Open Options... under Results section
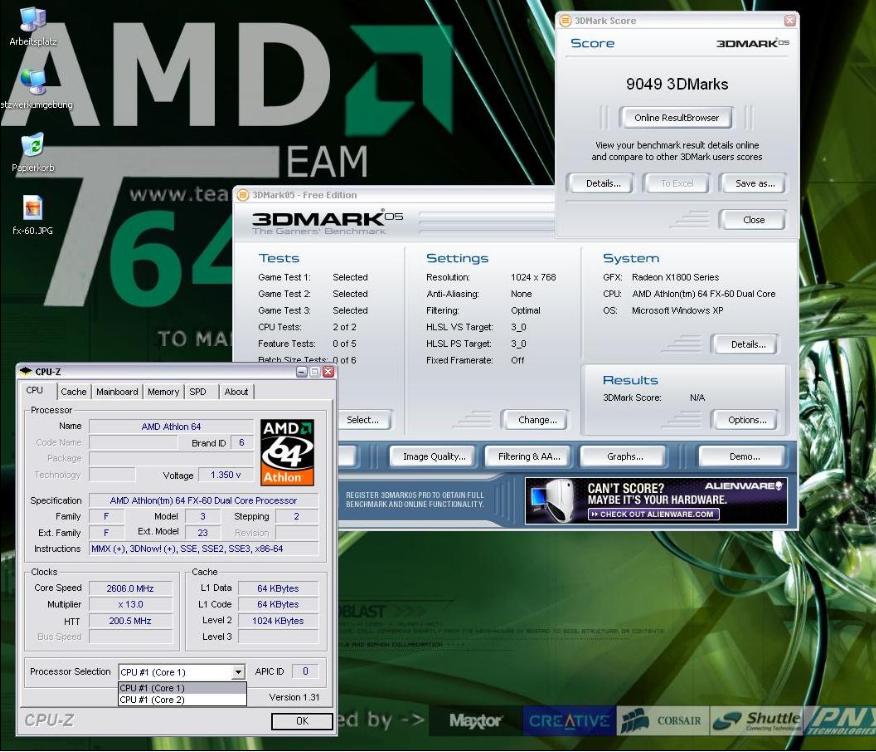The image size is (876, 752). point(747,420)
